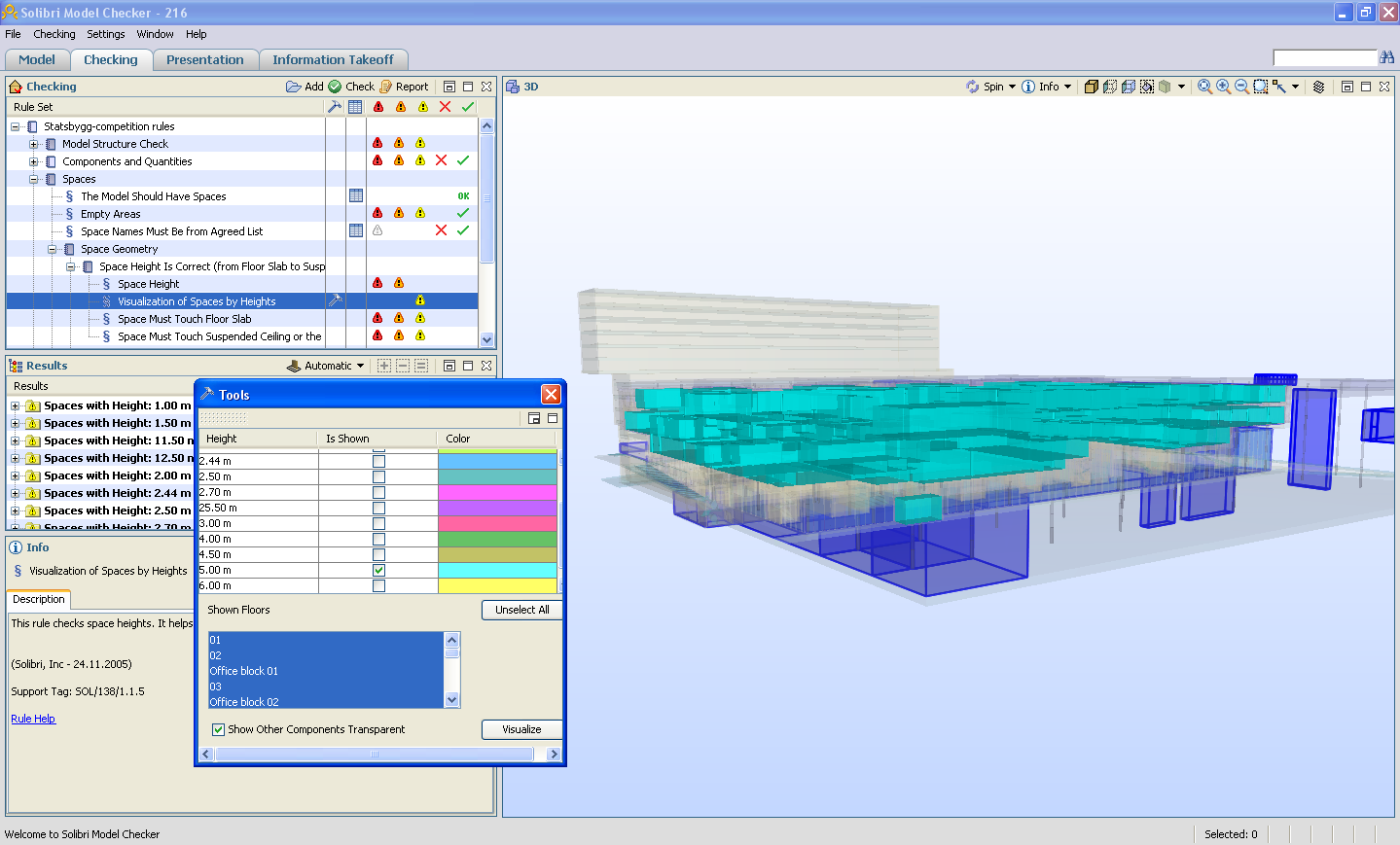Check the Is Shown box for 6.00 m
The width and height of the screenshot is (1400, 845).
(x=378, y=585)
